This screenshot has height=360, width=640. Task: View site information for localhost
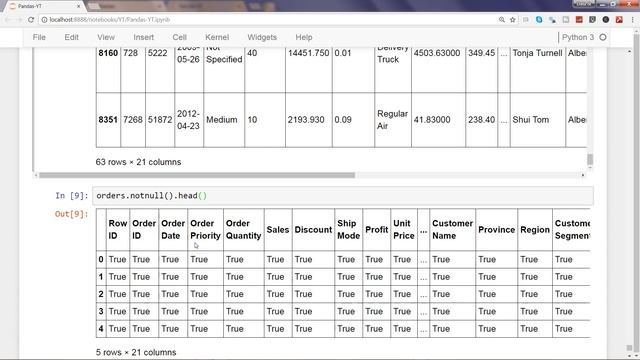pyautogui.click(x=44, y=20)
